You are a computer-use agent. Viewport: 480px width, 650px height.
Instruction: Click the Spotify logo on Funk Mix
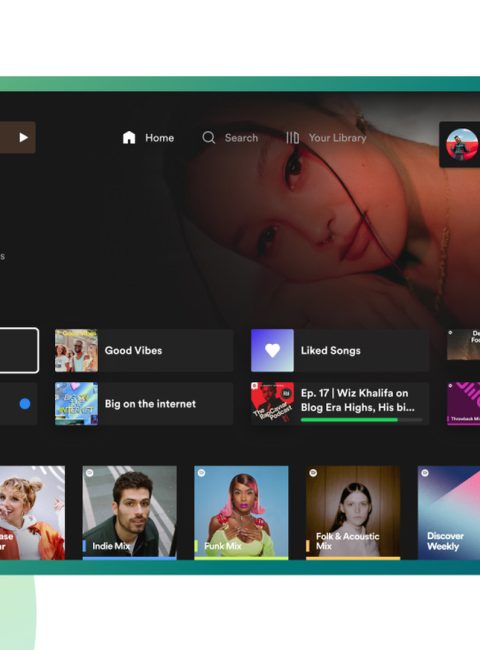(x=201, y=473)
